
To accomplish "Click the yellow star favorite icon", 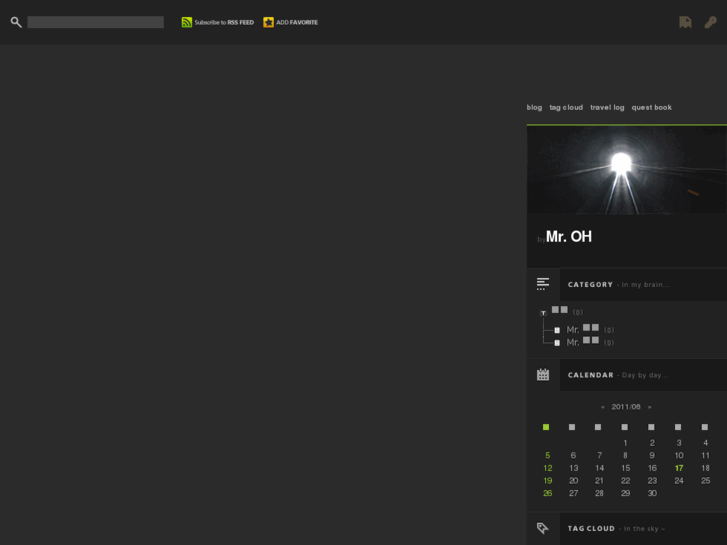I will click(x=268, y=22).
